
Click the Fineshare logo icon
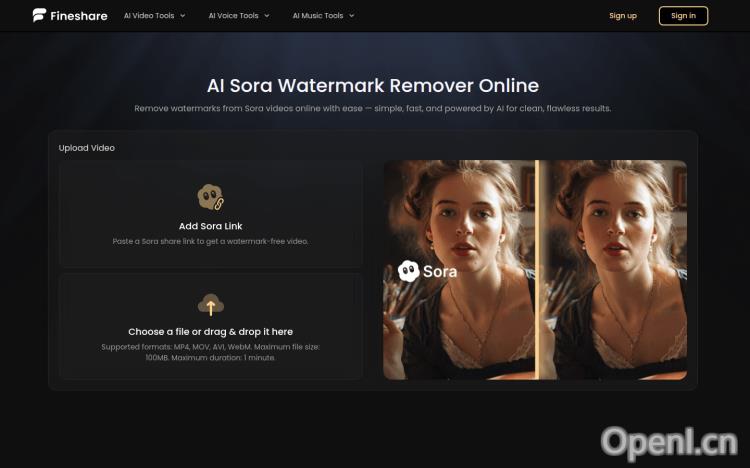39,15
